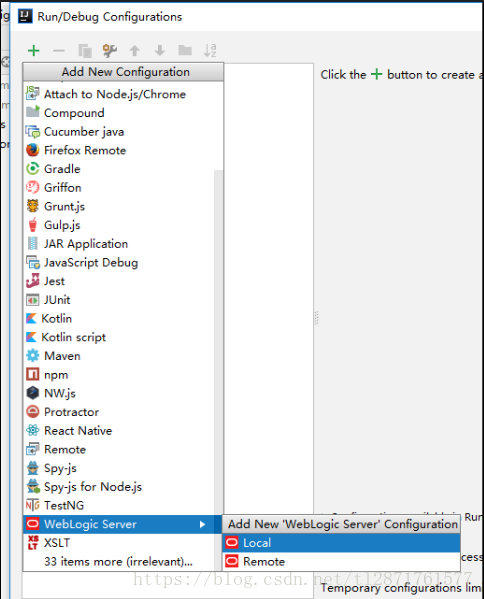Click the green plus Add Configuration icon
Viewport: 484px width, 599px height.
pos(34,50)
